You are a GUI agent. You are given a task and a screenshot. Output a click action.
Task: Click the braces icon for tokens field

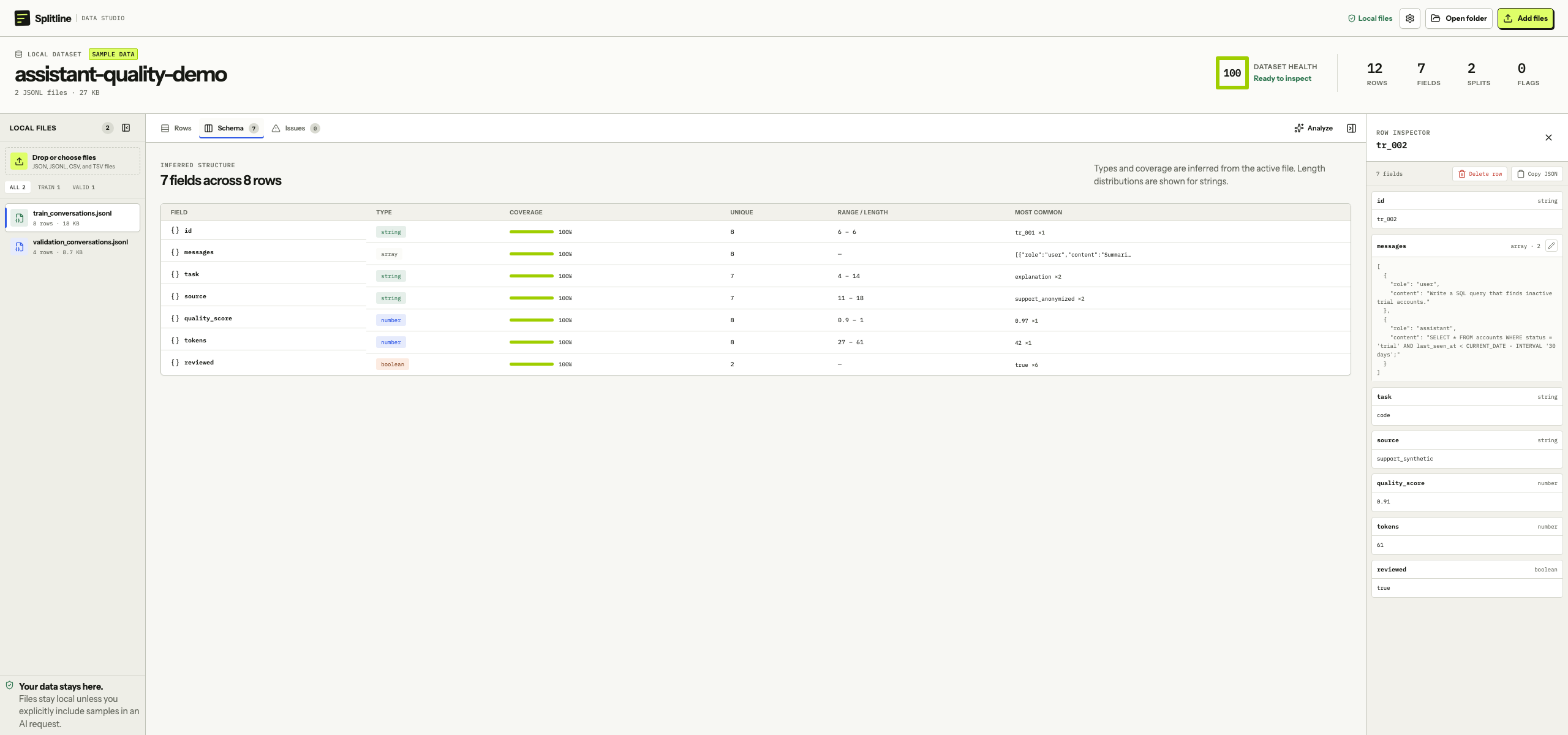(175, 341)
